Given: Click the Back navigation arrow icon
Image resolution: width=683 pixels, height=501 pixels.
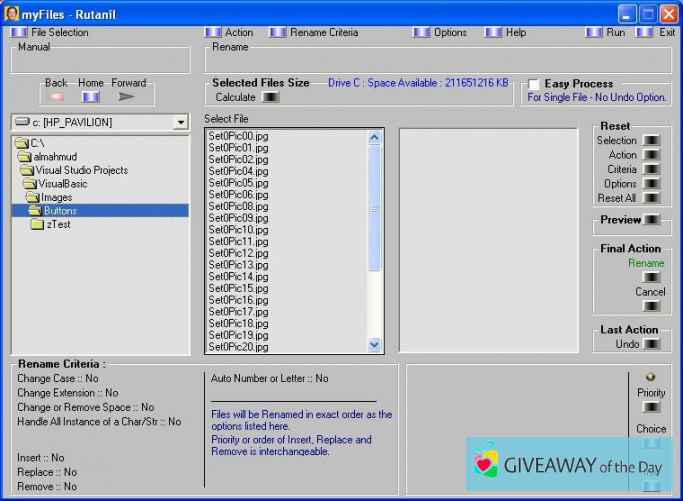Looking at the screenshot, I should 57,97.
